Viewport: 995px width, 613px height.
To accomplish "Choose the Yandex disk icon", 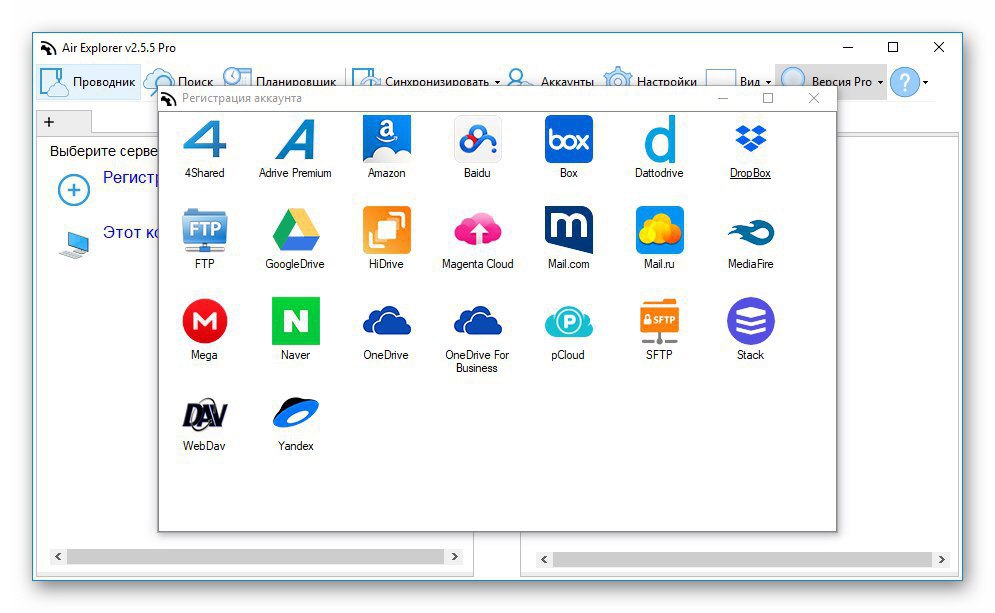I will (x=295, y=412).
